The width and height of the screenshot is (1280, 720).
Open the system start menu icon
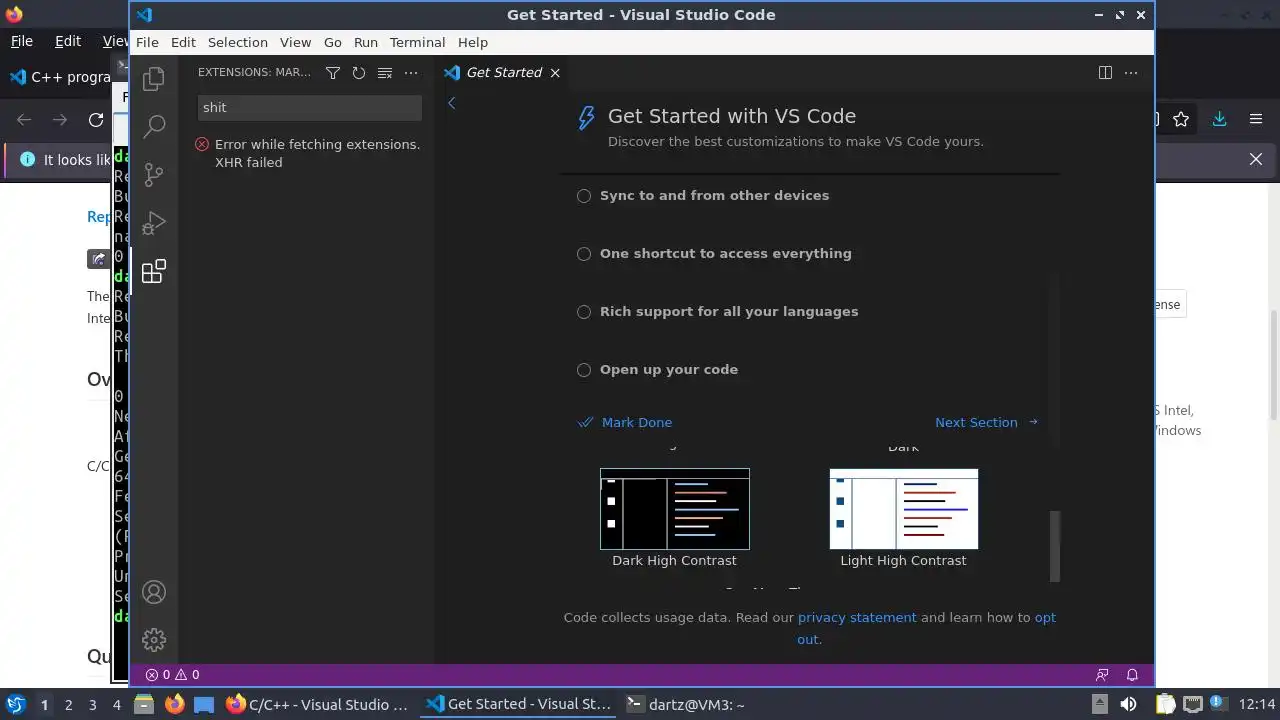click(15, 704)
